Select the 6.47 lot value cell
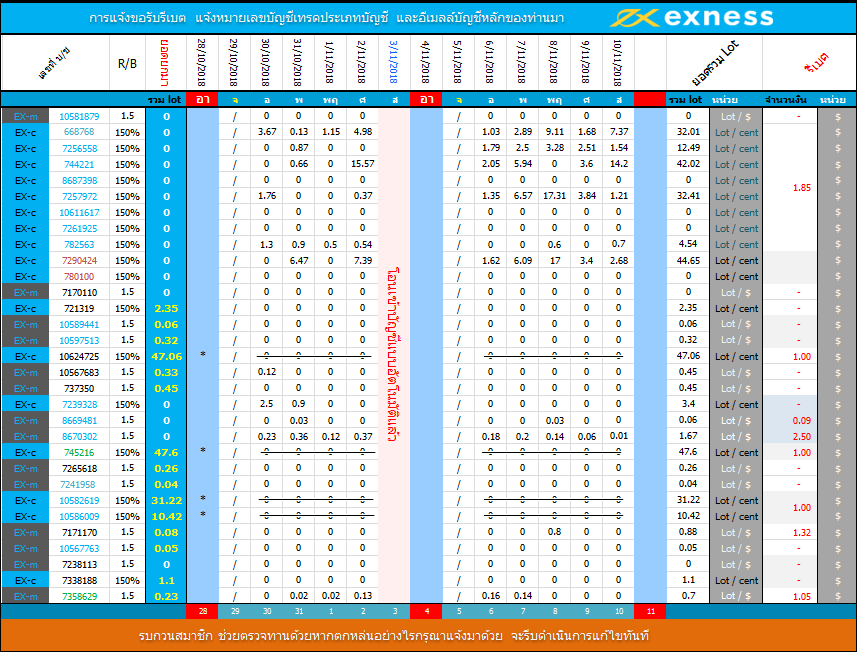 pyautogui.click(x=299, y=261)
